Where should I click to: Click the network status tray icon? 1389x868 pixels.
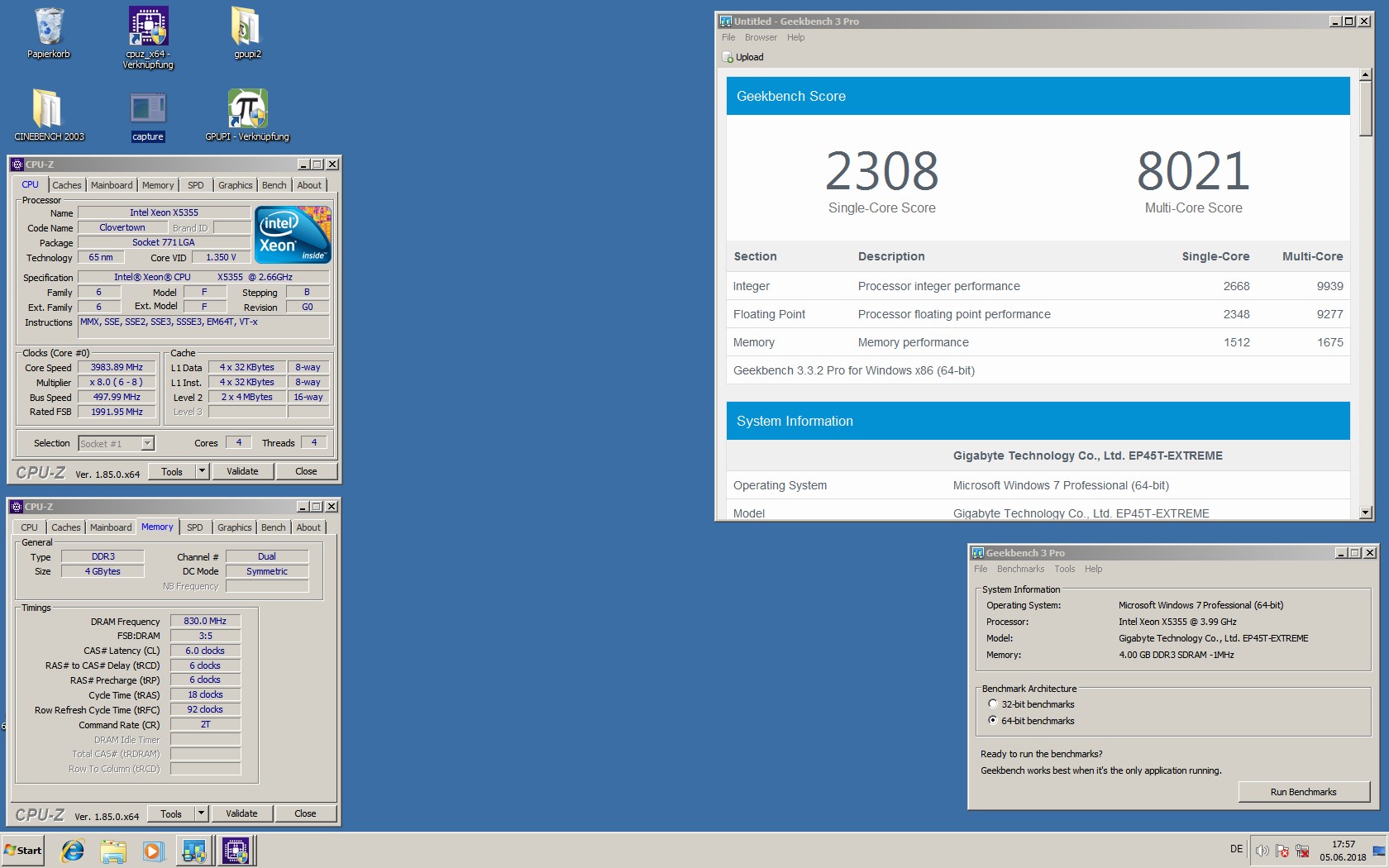point(1302,851)
